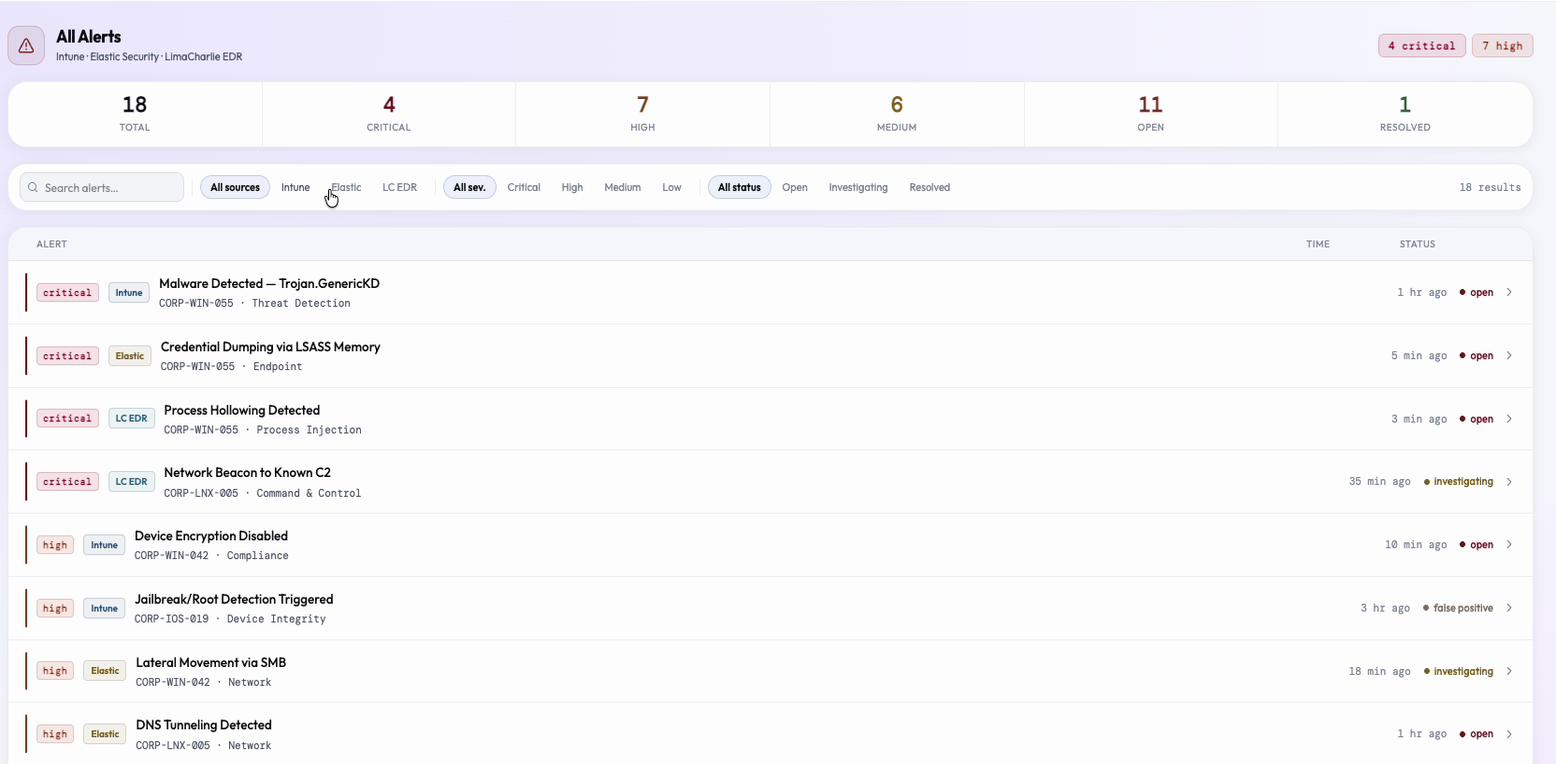The image size is (1556, 764).
Task: Click the Open 11 stat card
Action: click(x=1151, y=114)
